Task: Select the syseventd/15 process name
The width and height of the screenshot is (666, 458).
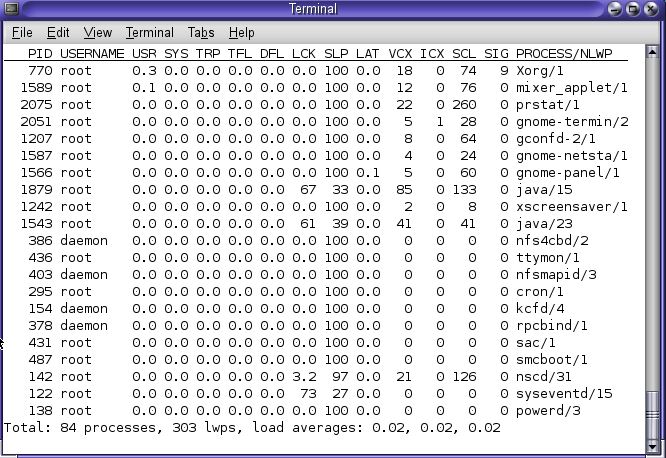Action: (x=564, y=393)
